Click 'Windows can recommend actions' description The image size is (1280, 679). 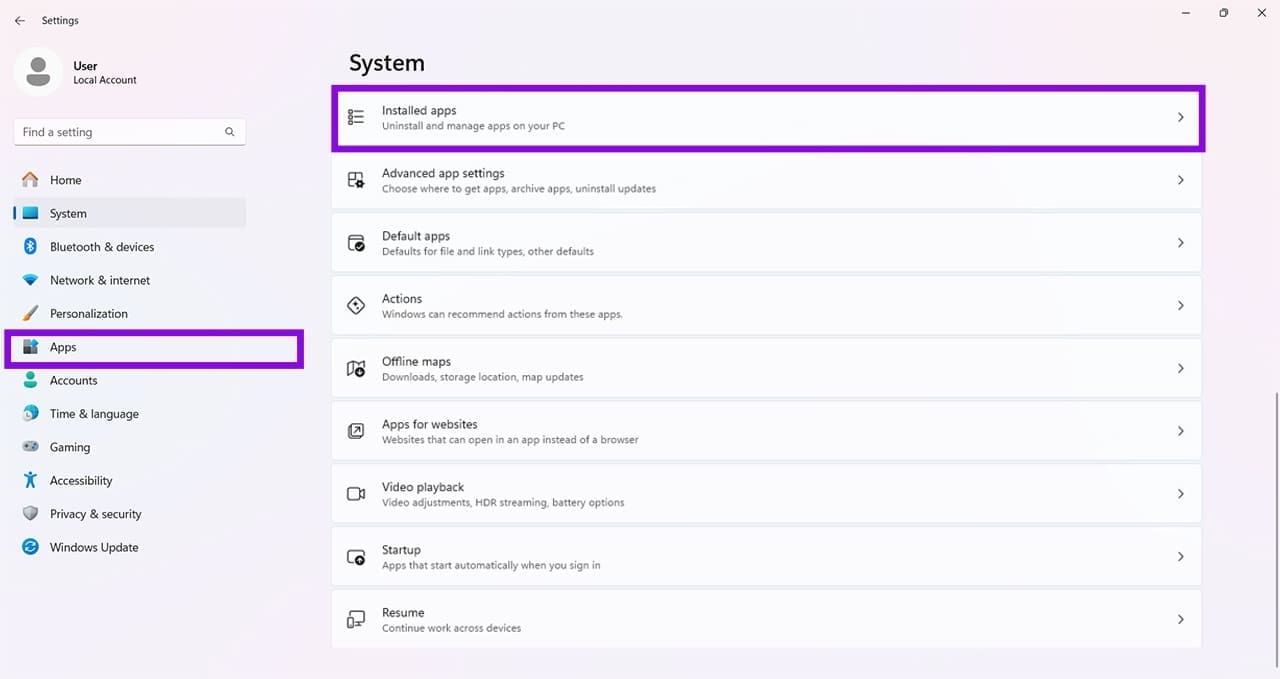tap(502, 314)
